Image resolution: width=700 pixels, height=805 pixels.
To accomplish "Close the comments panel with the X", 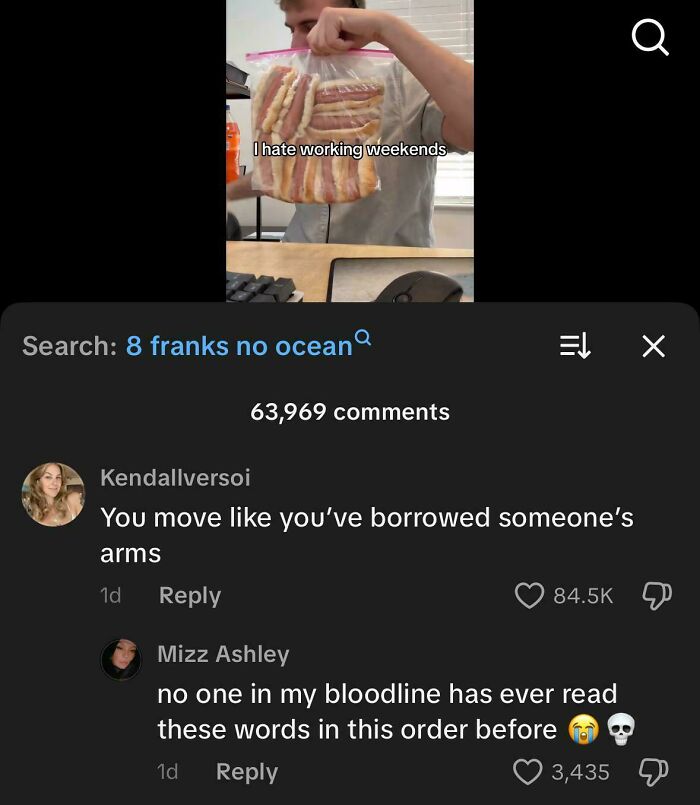I will [655, 345].
